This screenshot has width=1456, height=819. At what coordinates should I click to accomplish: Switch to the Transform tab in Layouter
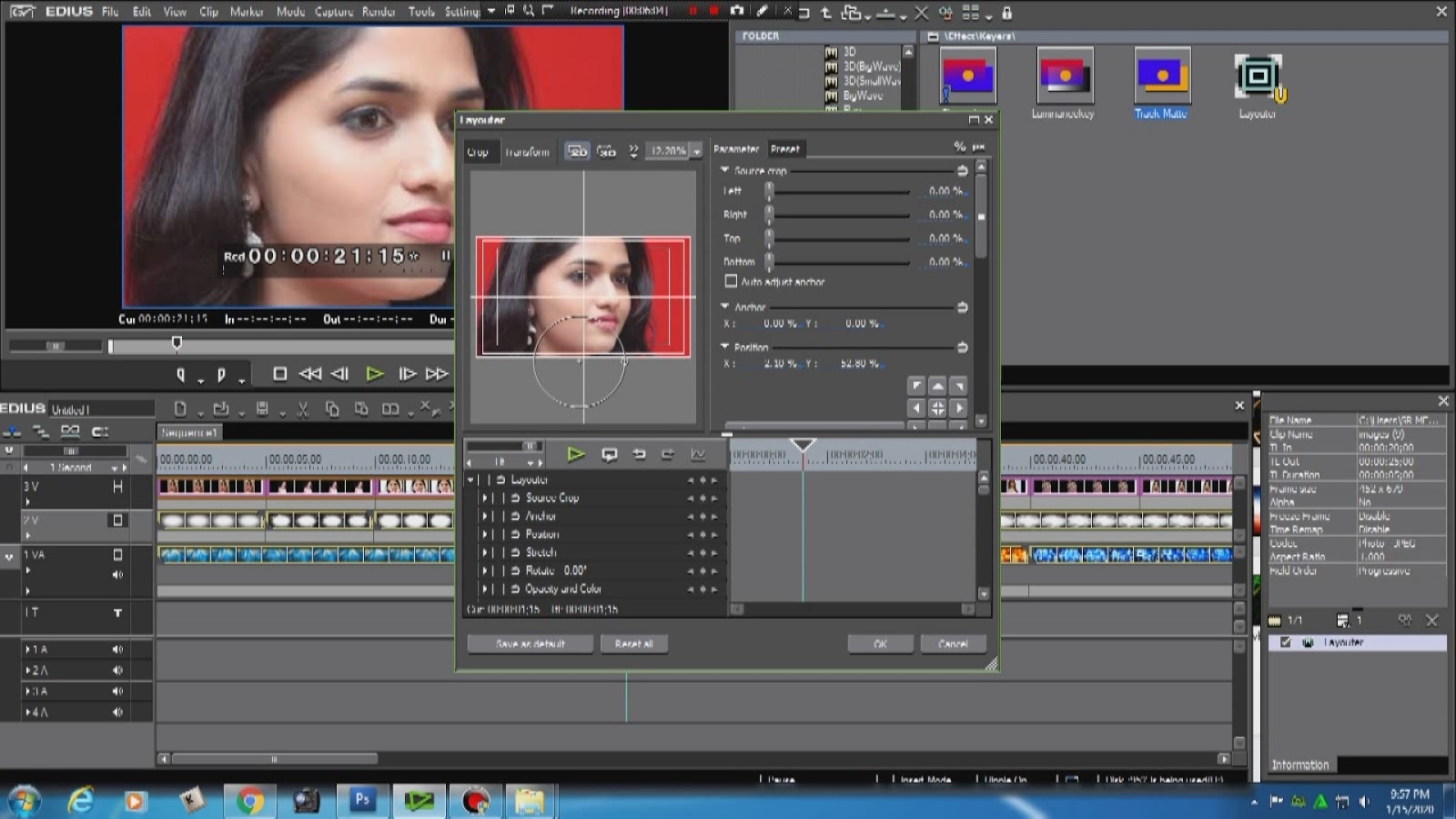click(x=527, y=152)
